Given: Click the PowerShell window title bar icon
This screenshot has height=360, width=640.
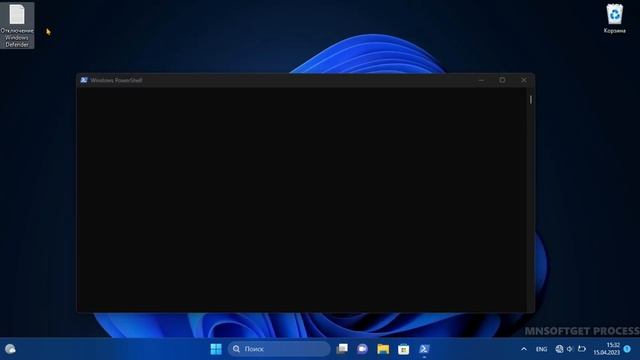Looking at the screenshot, I should point(84,80).
